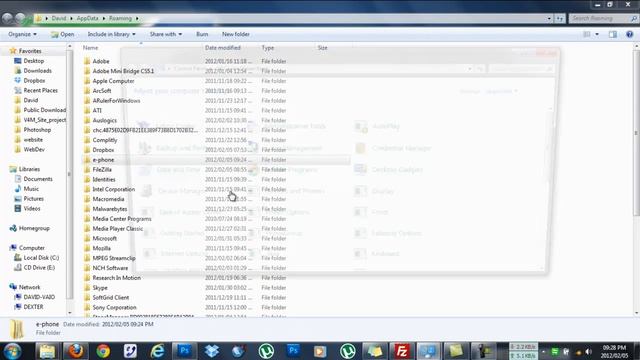Navigate to AppData in the breadcrumb

(x=87, y=18)
